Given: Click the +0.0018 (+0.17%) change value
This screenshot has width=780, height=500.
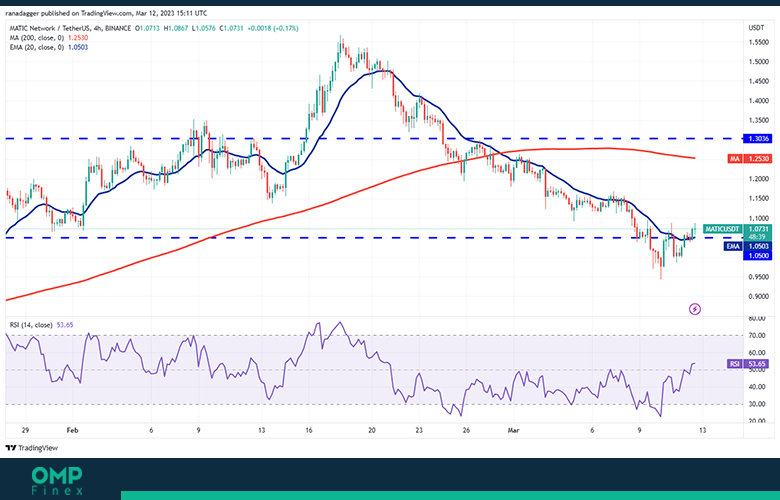Looking at the screenshot, I should pyautogui.click(x=273, y=28).
